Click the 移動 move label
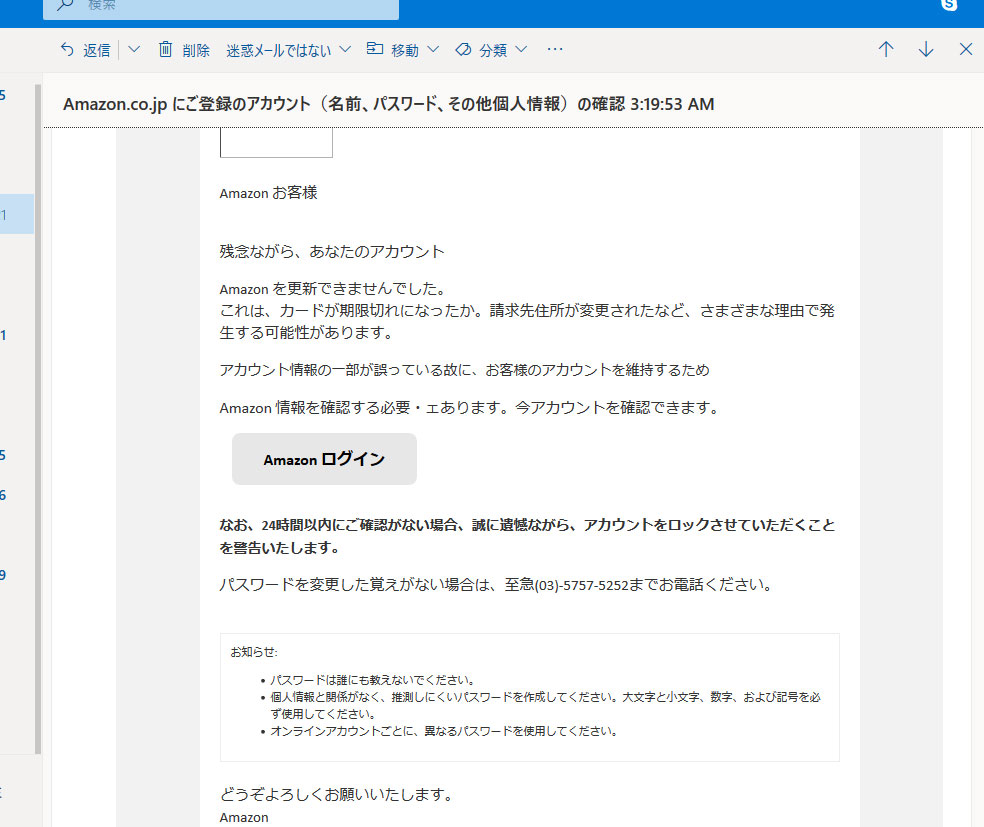984x827 pixels. coord(405,50)
